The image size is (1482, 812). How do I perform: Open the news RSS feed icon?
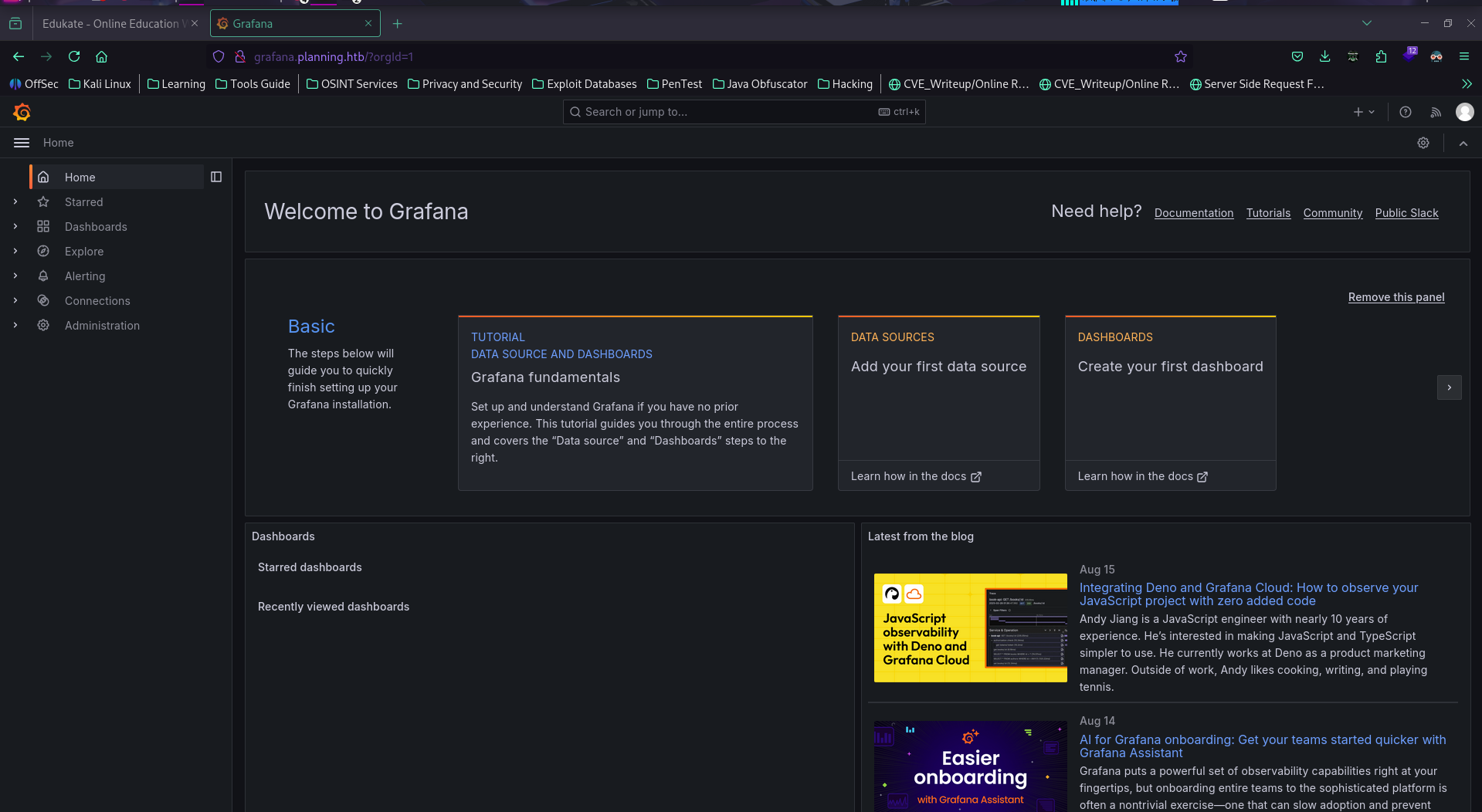1436,113
